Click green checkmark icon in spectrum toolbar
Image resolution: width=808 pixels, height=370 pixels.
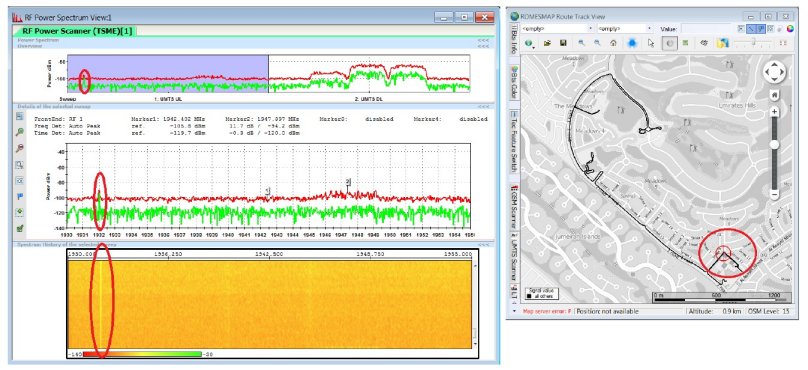[20, 228]
